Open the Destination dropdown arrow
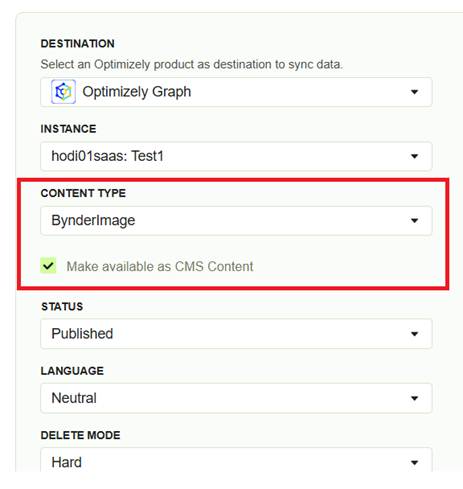Image resolution: width=463 pixels, height=489 pixels. pyautogui.click(x=414, y=92)
